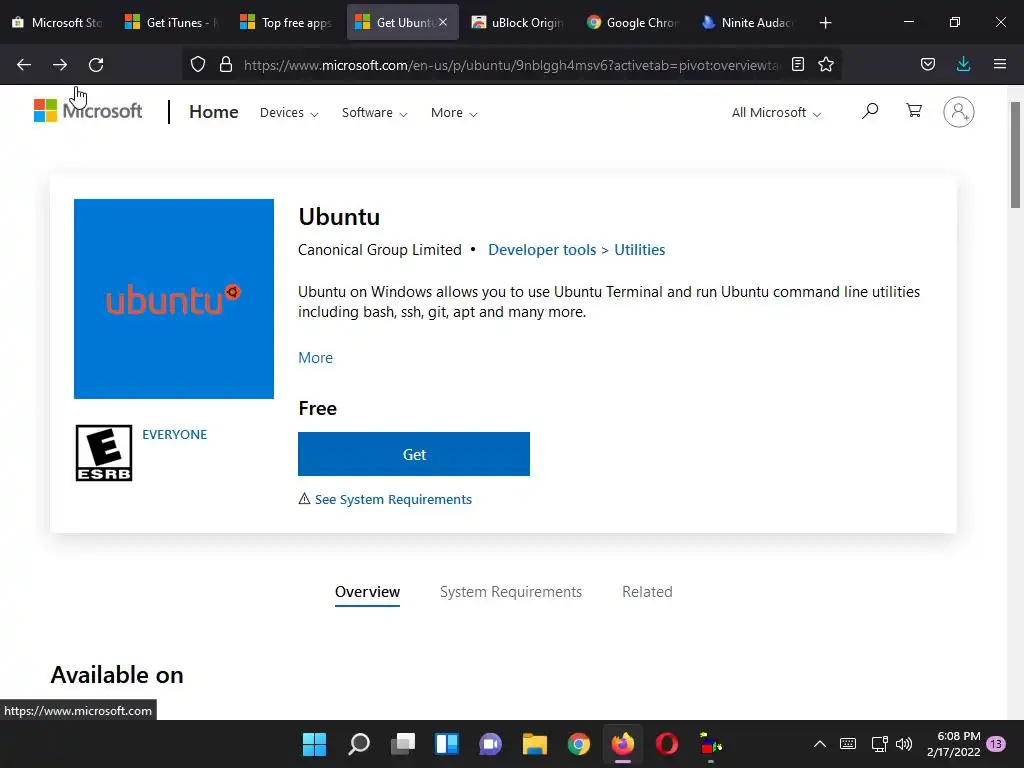Open the shopping cart
The height and width of the screenshot is (768, 1024).
click(x=914, y=111)
